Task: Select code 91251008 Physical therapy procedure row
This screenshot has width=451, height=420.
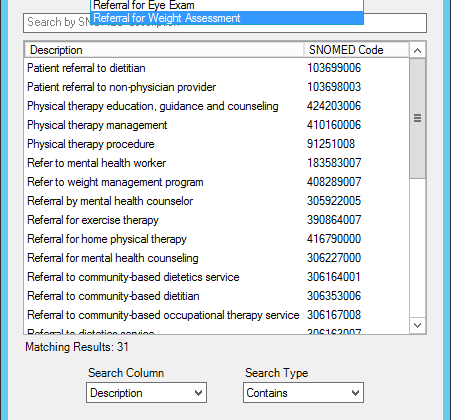Action: 217,144
